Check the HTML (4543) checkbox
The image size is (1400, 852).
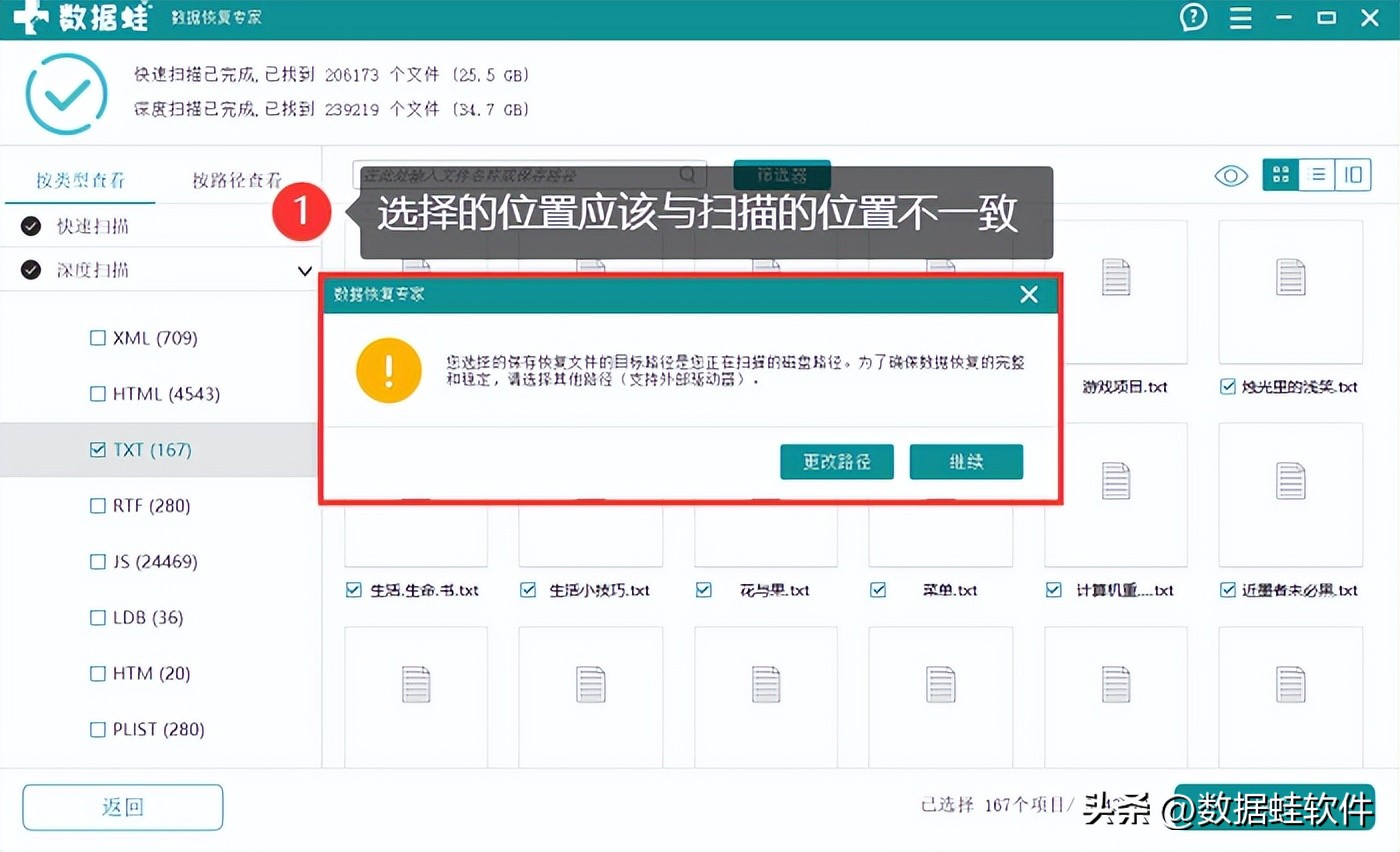(x=97, y=394)
